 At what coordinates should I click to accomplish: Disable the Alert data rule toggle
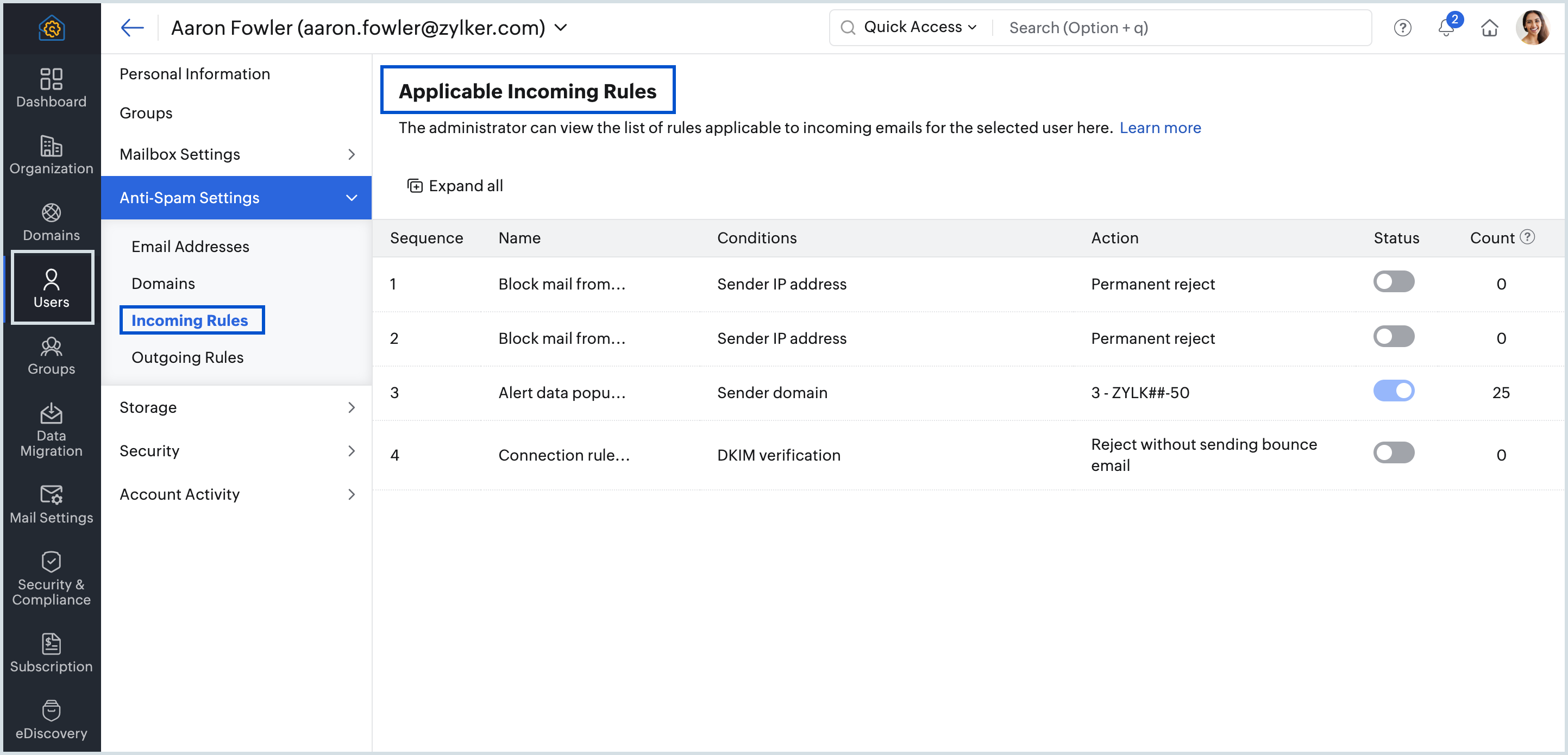1393,391
